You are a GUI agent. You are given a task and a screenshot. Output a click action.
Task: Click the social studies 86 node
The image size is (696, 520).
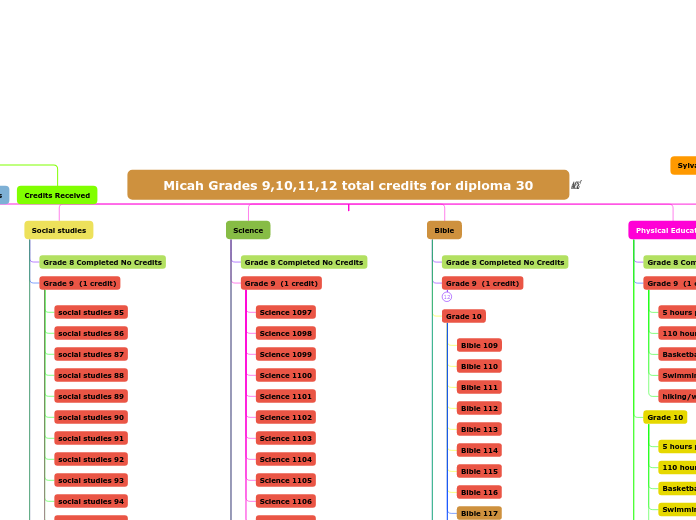click(91, 333)
